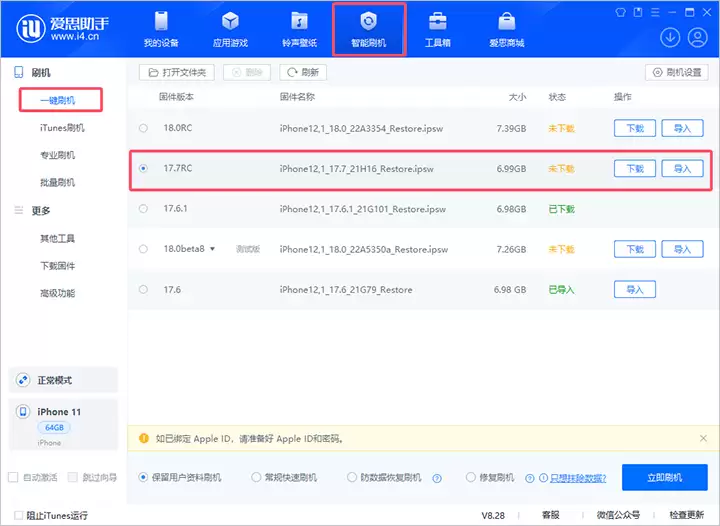Open the user account avatar icon
This screenshot has height=526, width=720.
tap(698, 38)
